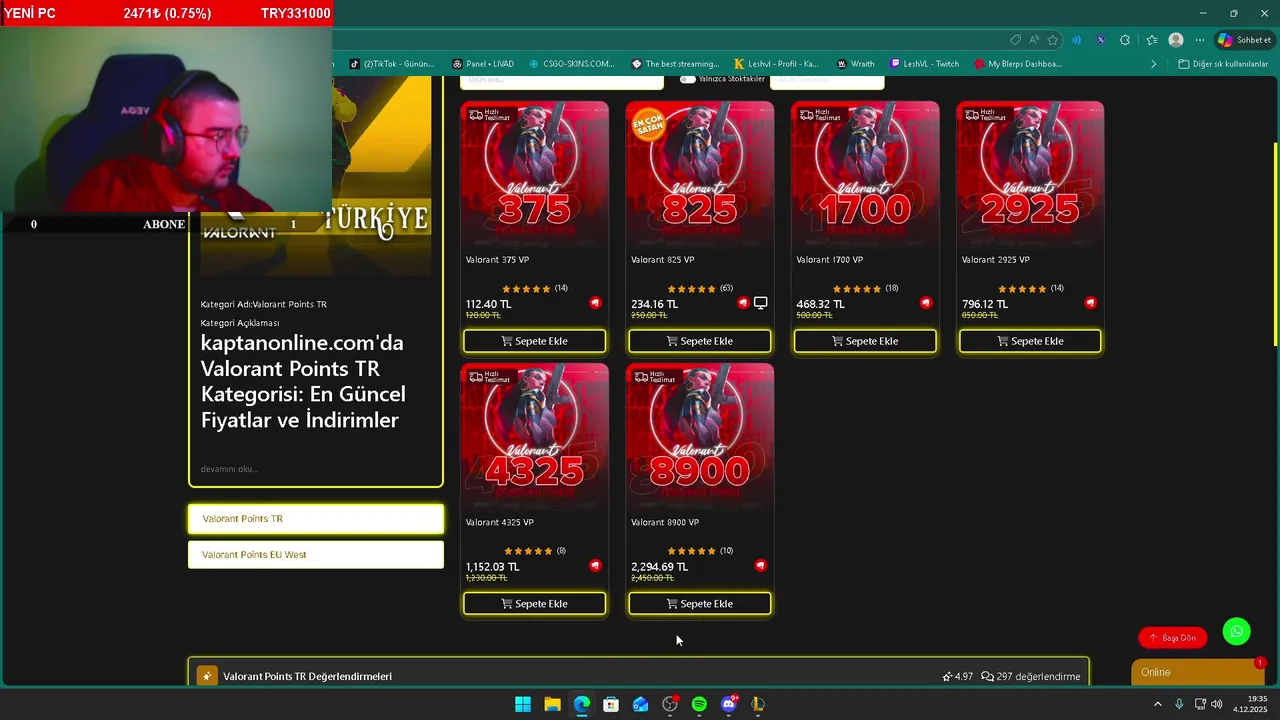Image resolution: width=1280 pixels, height=720 pixels.
Task: Open the Valorant 2925 VP product image
Action: [1030, 175]
